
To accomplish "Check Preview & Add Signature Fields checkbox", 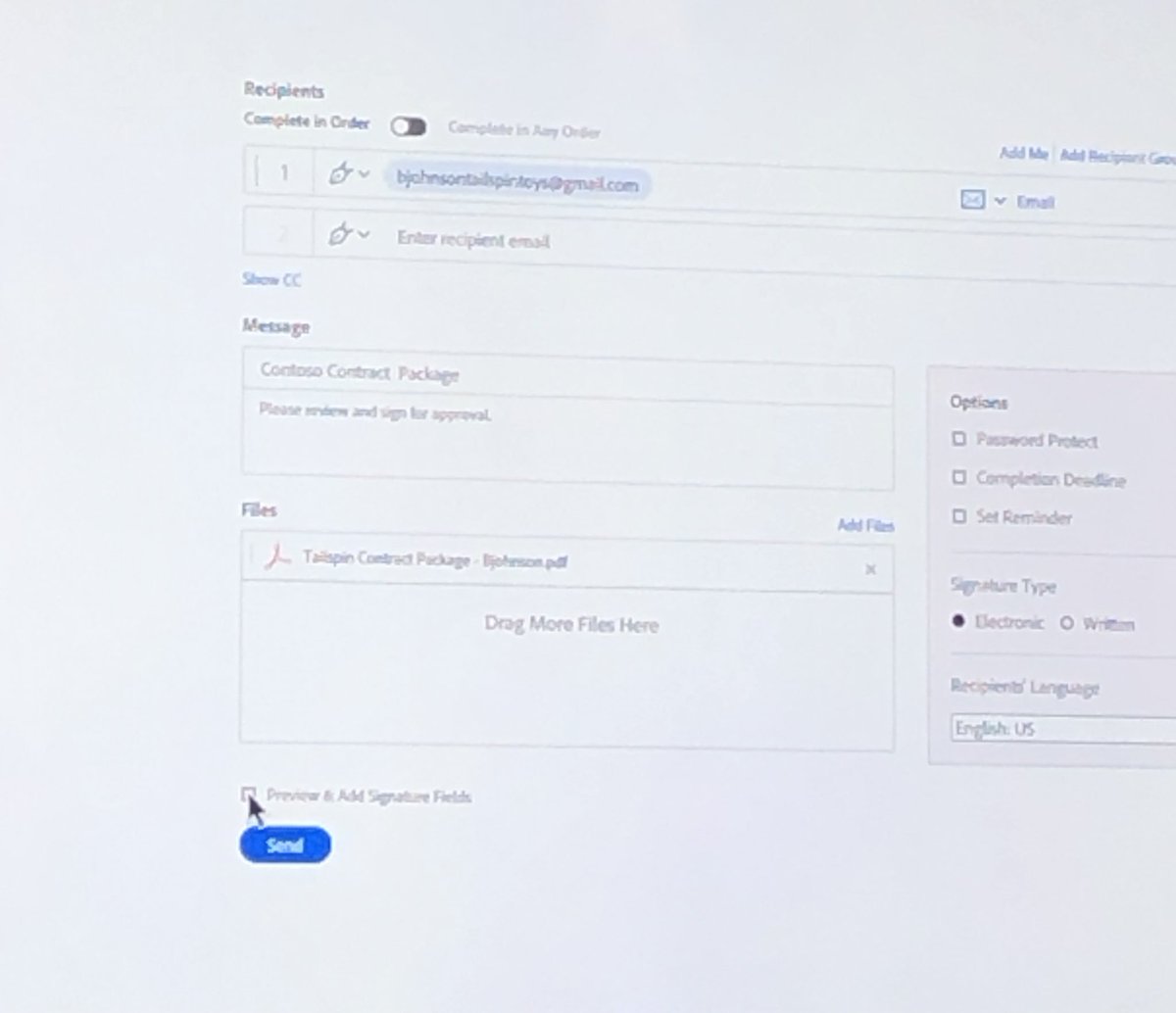I will pos(249,794).
